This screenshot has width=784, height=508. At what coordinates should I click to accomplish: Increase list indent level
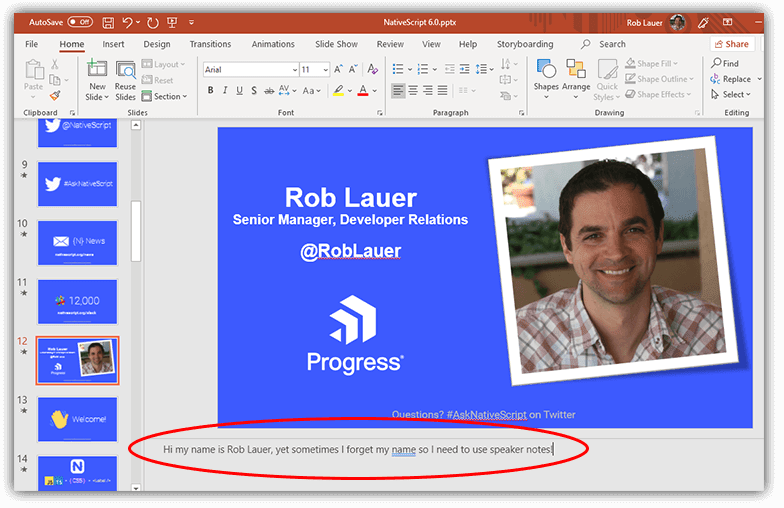(464, 69)
